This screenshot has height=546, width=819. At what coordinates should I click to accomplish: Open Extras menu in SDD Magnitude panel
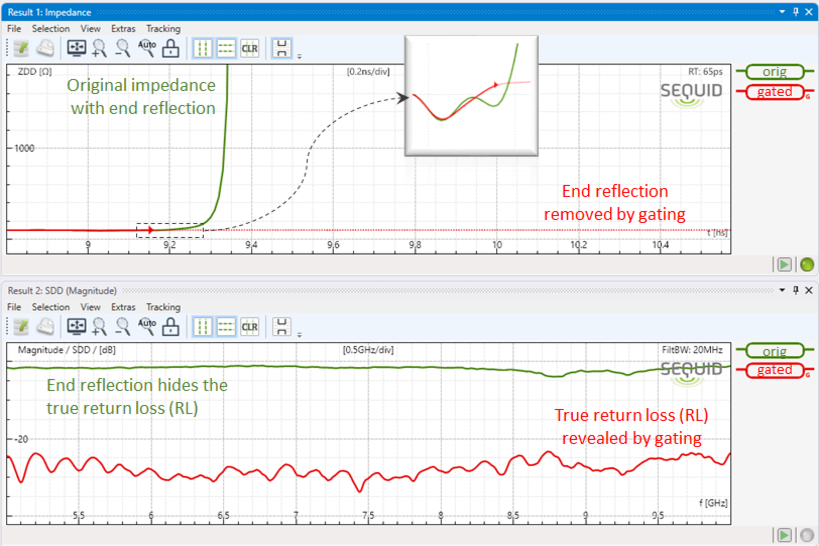click(x=123, y=307)
